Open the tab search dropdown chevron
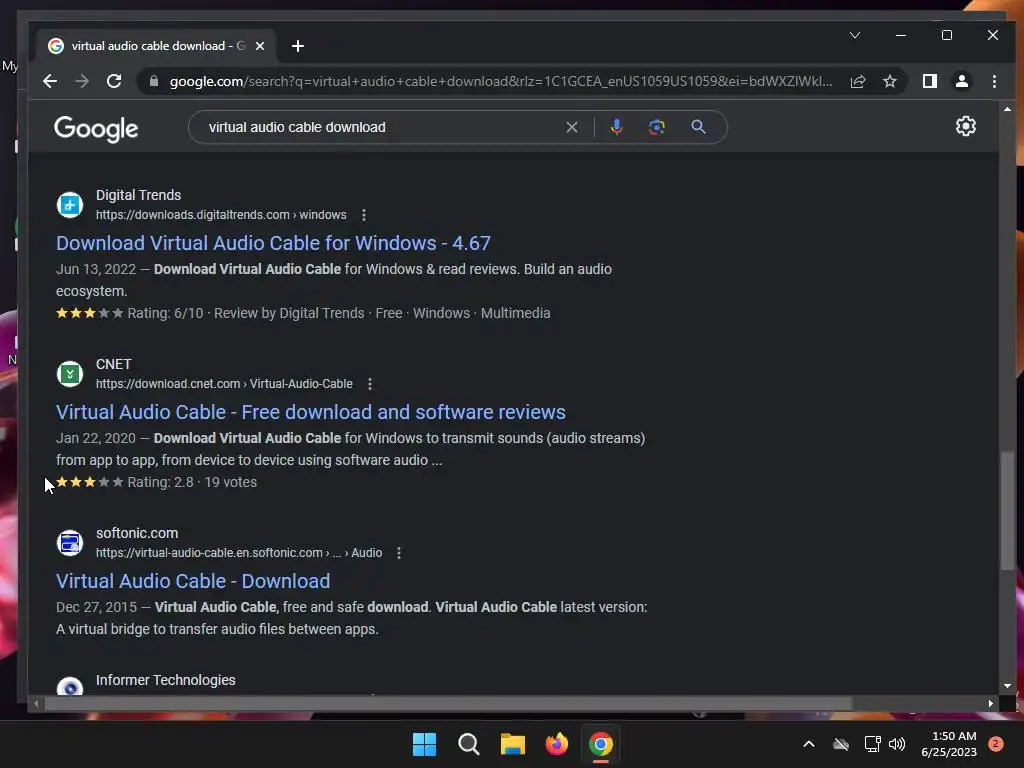Image resolution: width=1024 pixels, height=768 pixels. pos(855,35)
